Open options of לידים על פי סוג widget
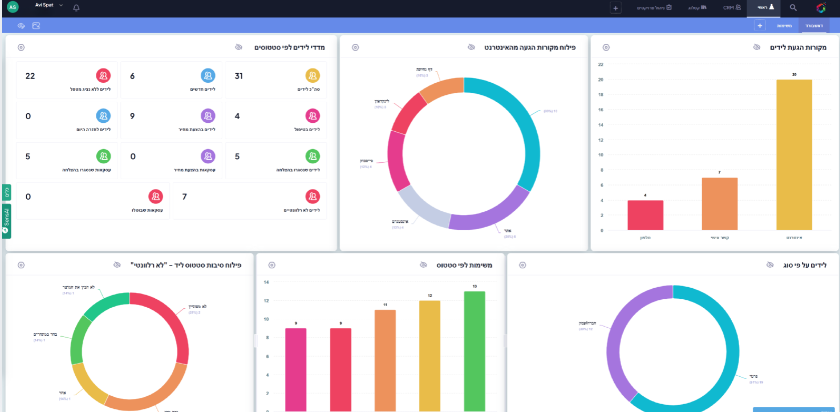The height and width of the screenshot is (412, 840). 522,265
